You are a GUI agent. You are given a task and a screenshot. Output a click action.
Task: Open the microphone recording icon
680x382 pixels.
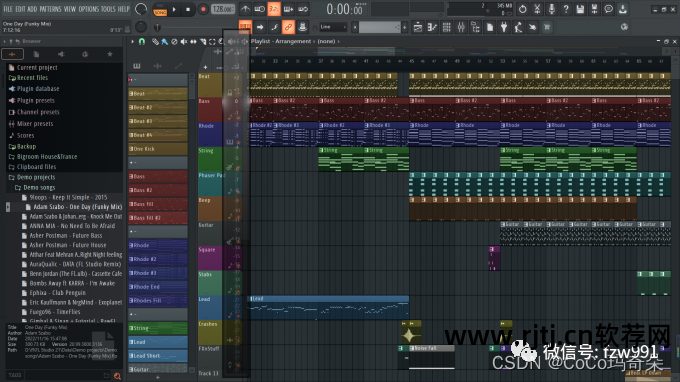(551, 9)
